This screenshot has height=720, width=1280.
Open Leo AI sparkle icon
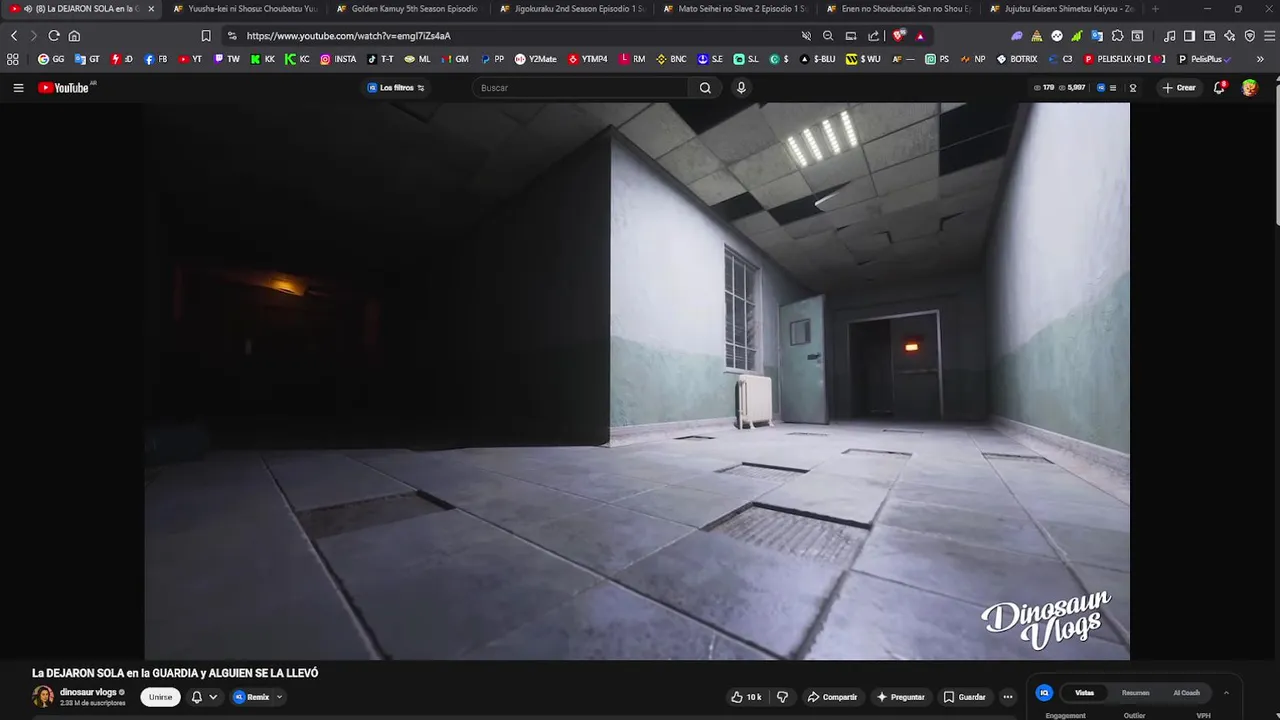click(1229, 36)
